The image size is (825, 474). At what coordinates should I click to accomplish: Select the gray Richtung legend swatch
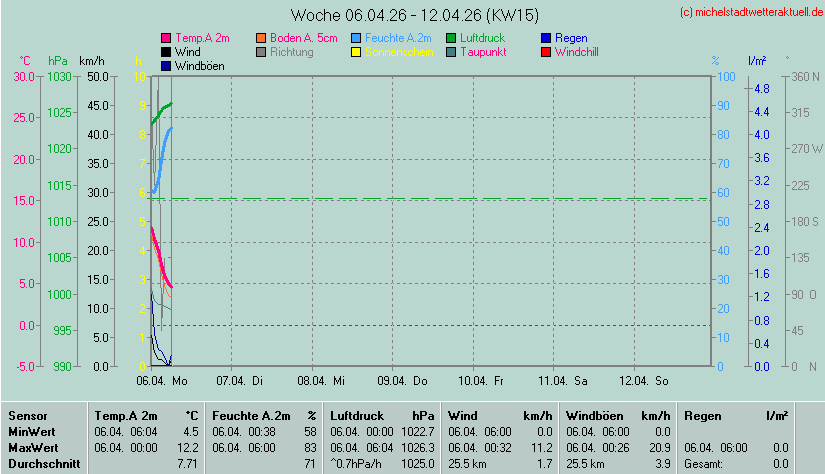262,51
